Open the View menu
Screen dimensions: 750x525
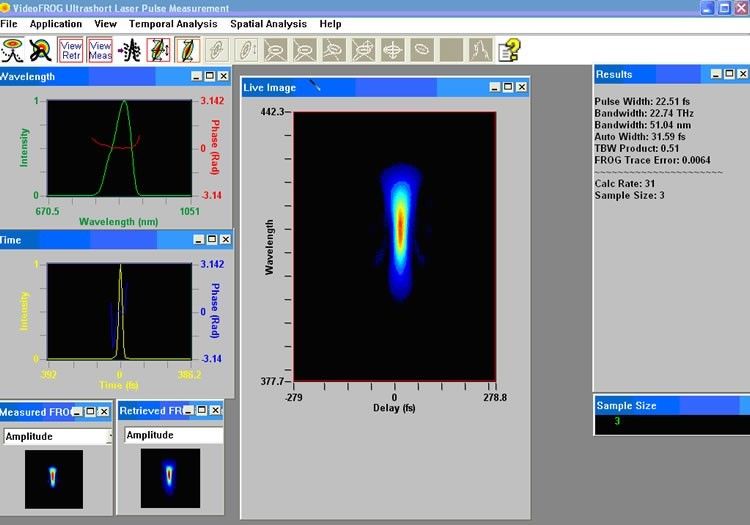pos(105,24)
